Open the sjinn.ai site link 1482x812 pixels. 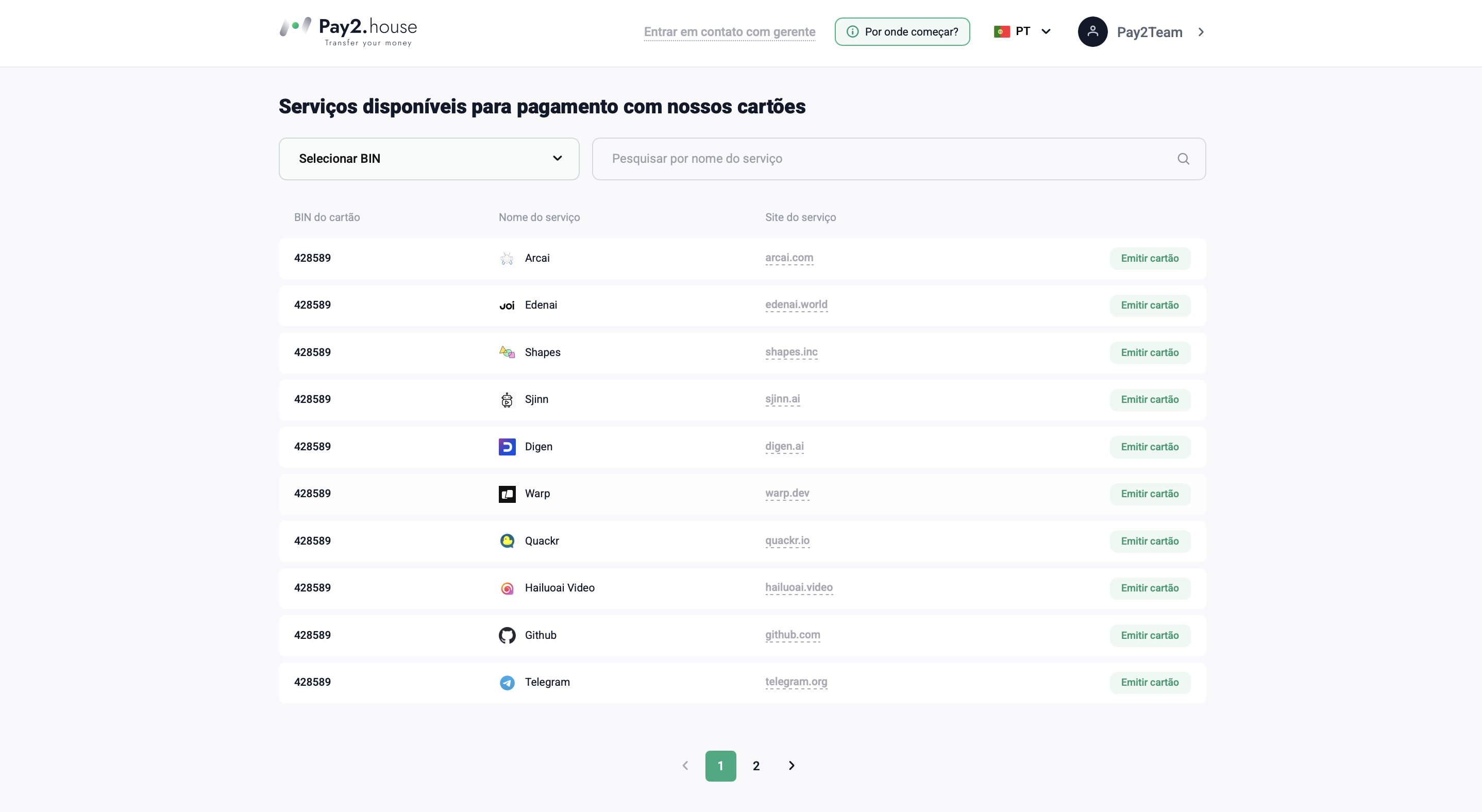pyautogui.click(x=782, y=399)
